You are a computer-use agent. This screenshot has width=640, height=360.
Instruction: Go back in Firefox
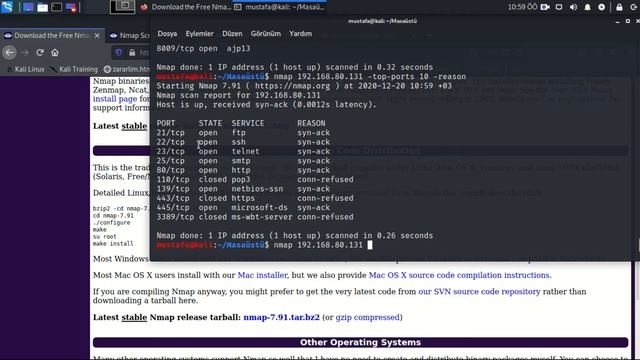click(9, 53)
